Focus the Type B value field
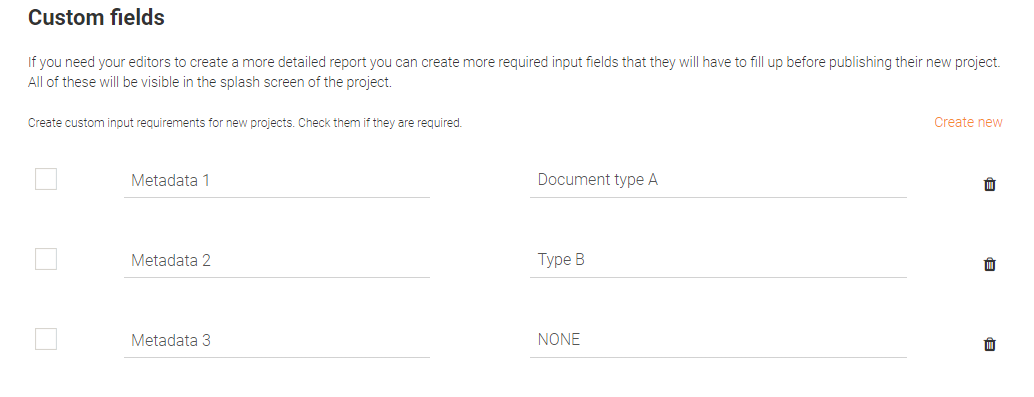1034x397 pixels. click(x=718, y=260)
